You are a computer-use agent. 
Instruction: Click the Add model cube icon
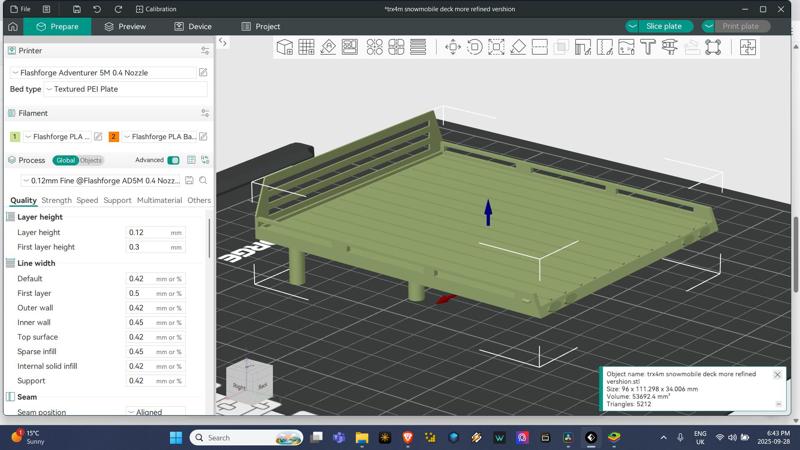pos(285,47)
